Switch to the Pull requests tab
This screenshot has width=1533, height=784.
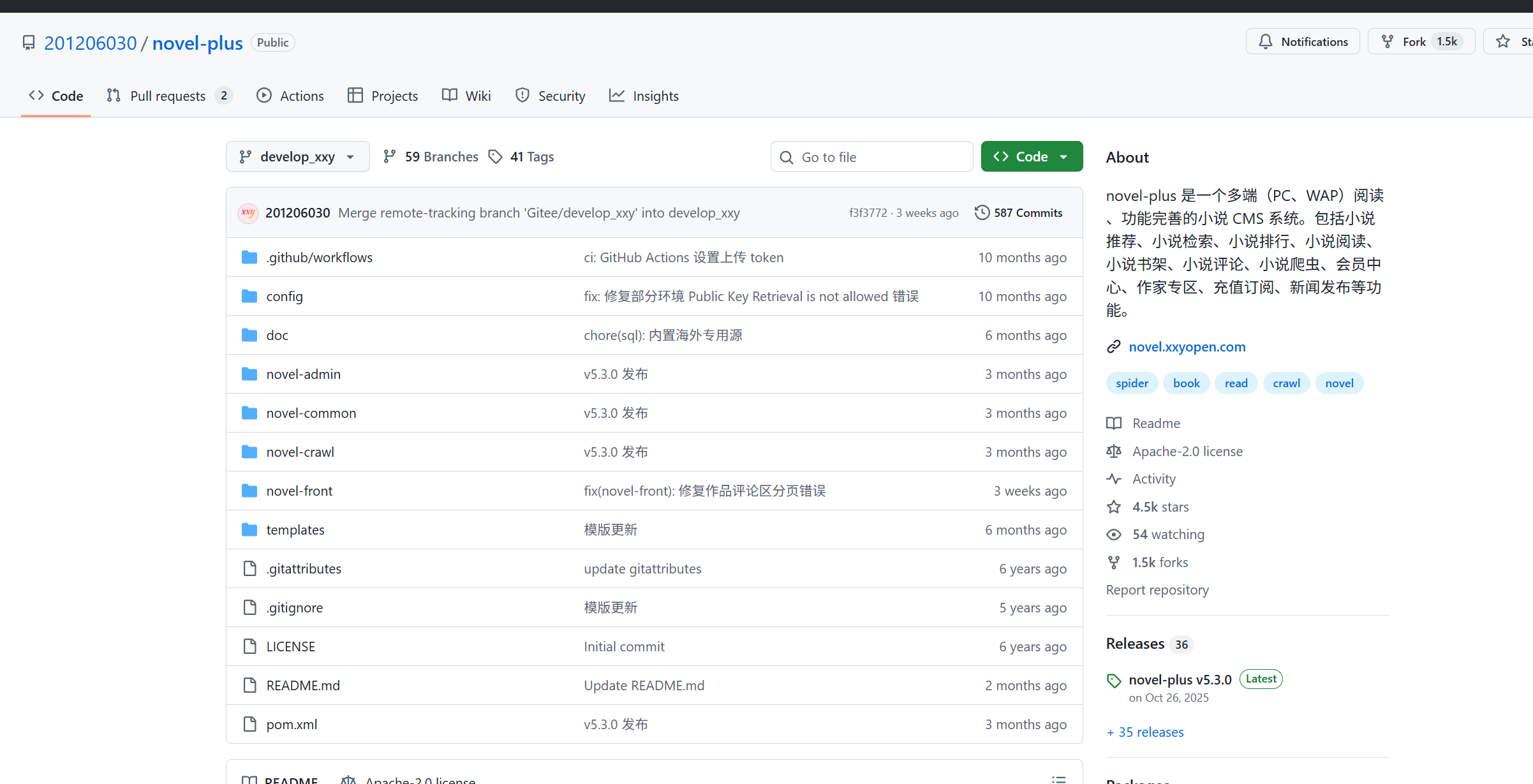point(168,96)
